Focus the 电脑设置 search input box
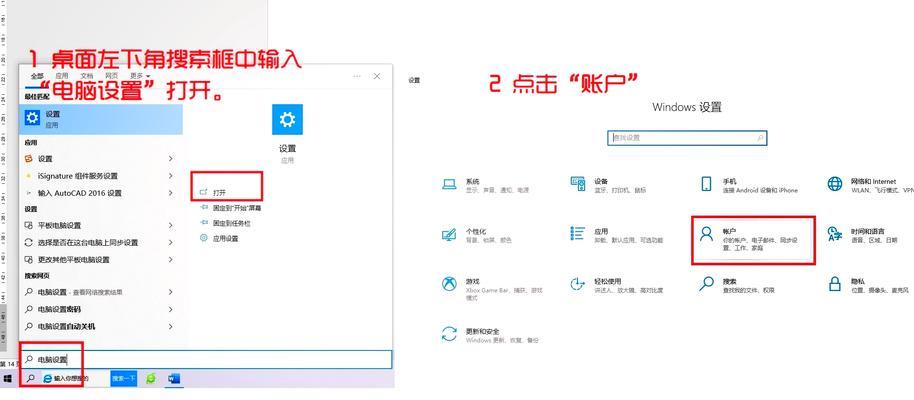The width and height of the screenshot is (914, 400). coord(206,360)
